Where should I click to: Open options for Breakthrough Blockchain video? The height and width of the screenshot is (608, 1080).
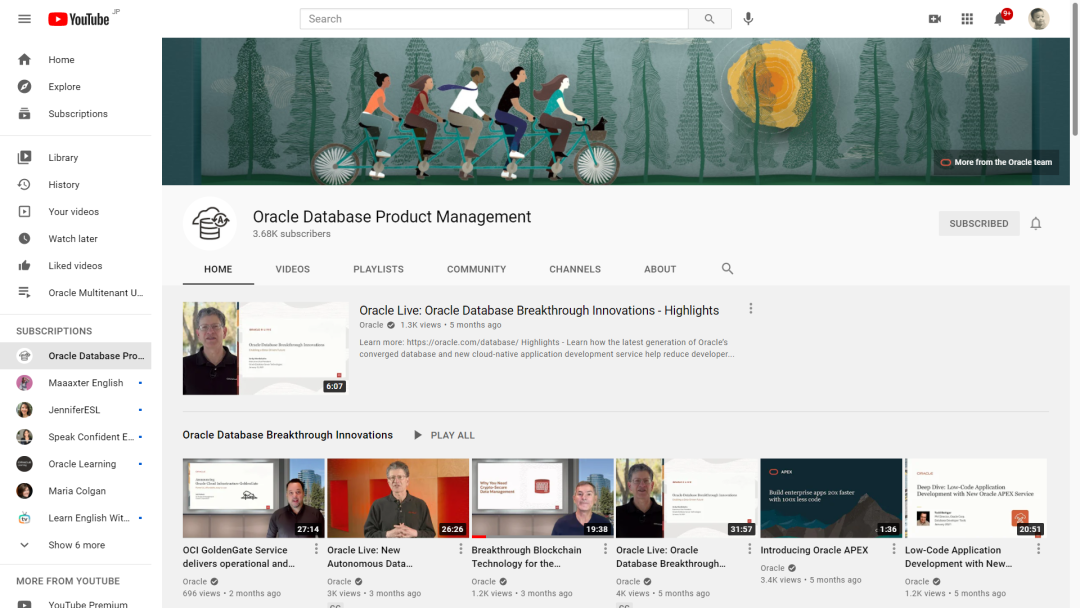[605, 549]
